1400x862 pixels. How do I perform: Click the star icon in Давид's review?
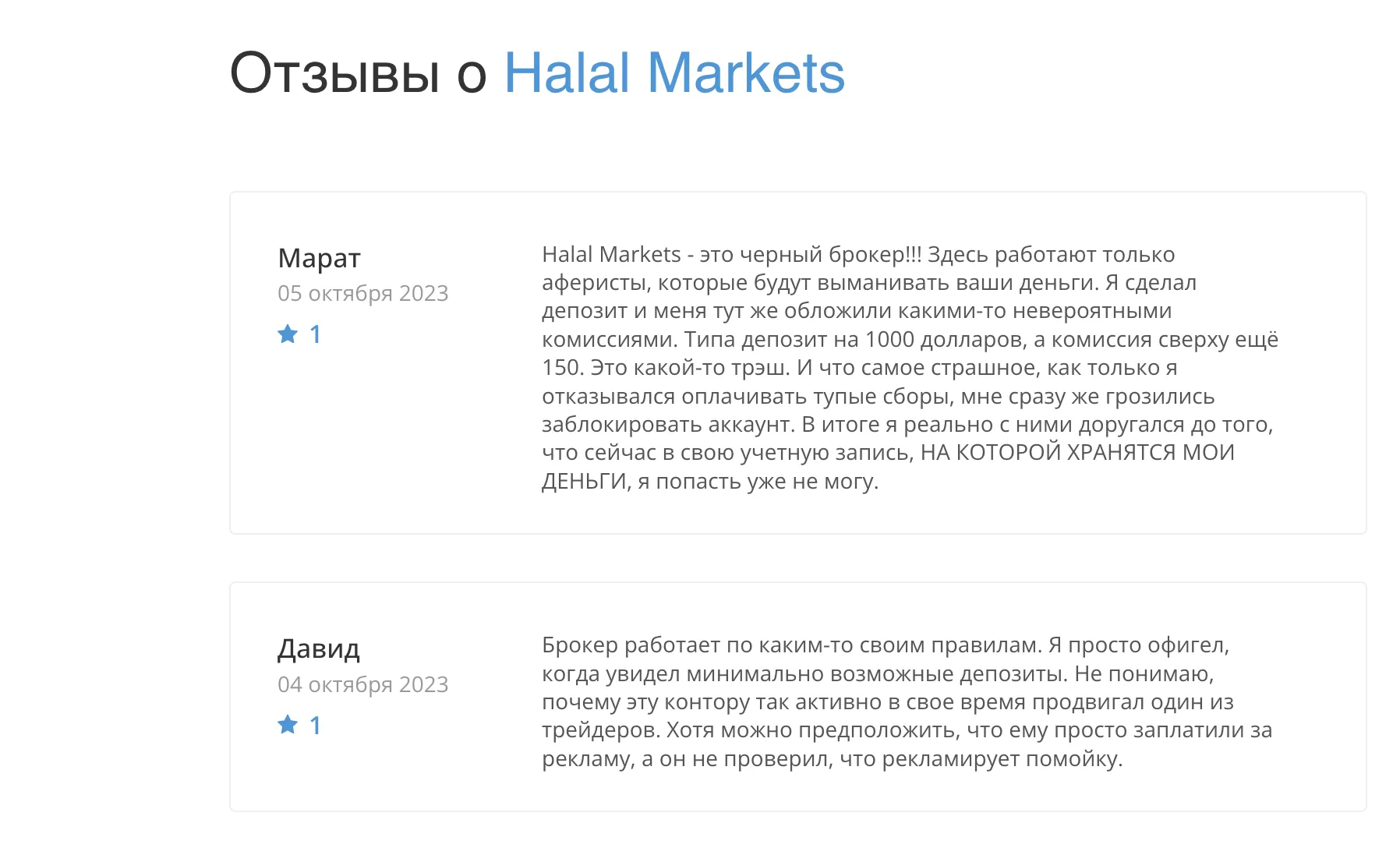pyautogui.click(x=288, y=725)
